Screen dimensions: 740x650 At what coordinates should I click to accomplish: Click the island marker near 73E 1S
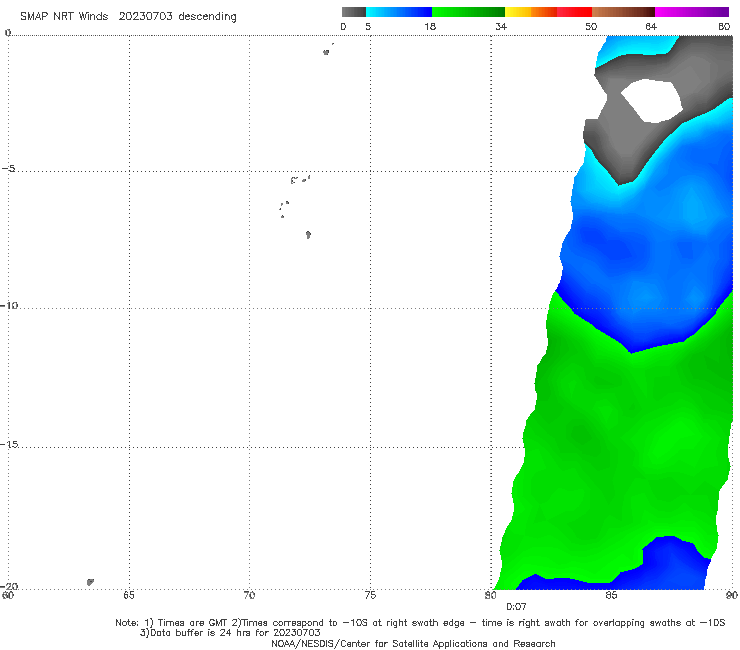326,52
